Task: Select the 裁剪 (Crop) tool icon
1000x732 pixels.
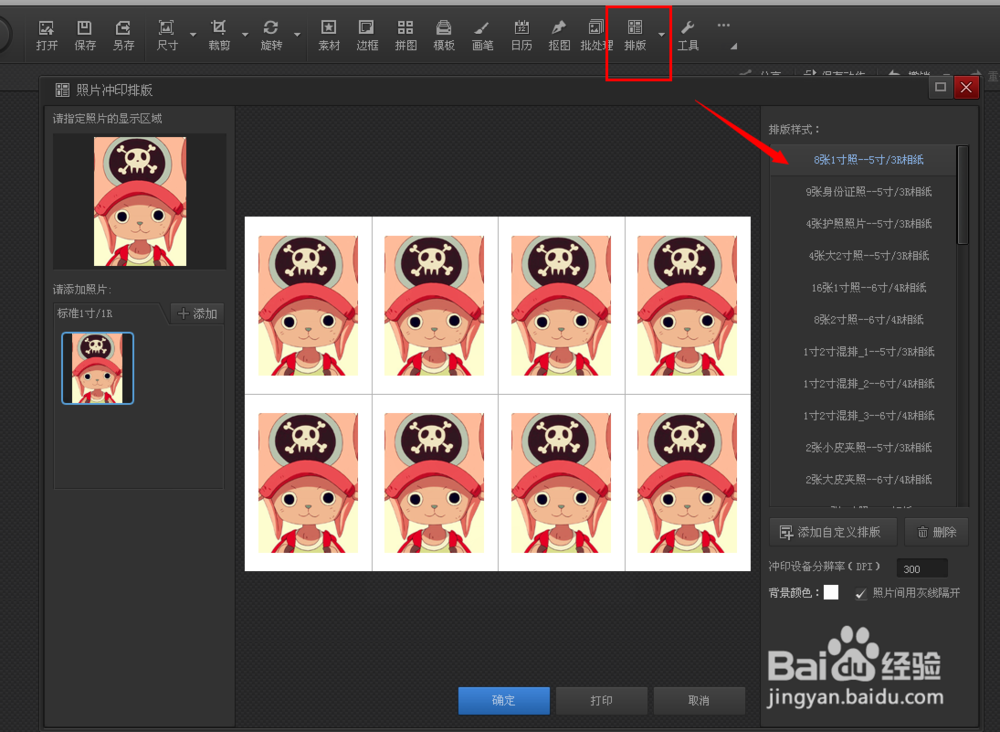Action: click(x=219, y=35)
